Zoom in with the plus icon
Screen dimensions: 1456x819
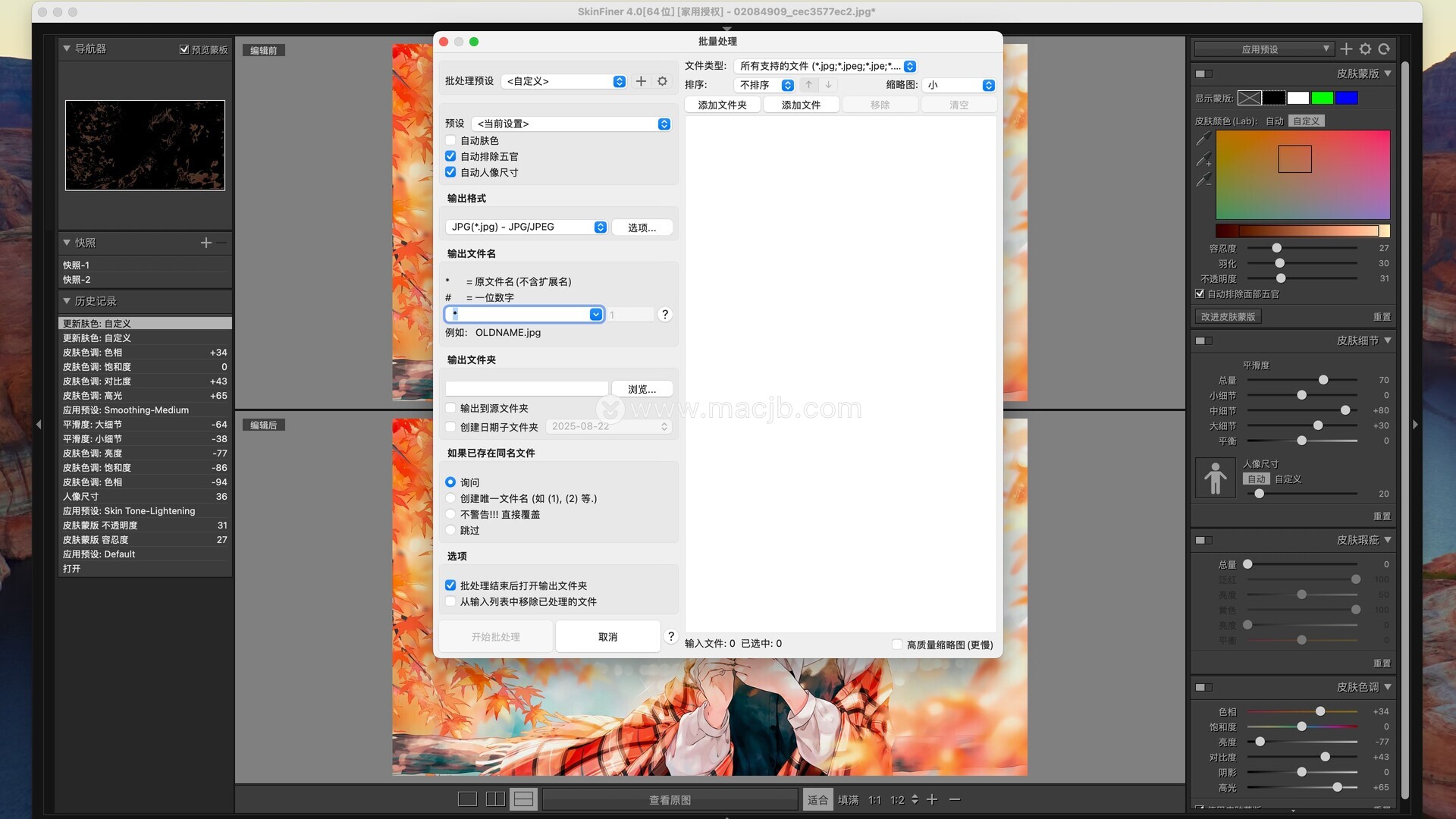932,799
